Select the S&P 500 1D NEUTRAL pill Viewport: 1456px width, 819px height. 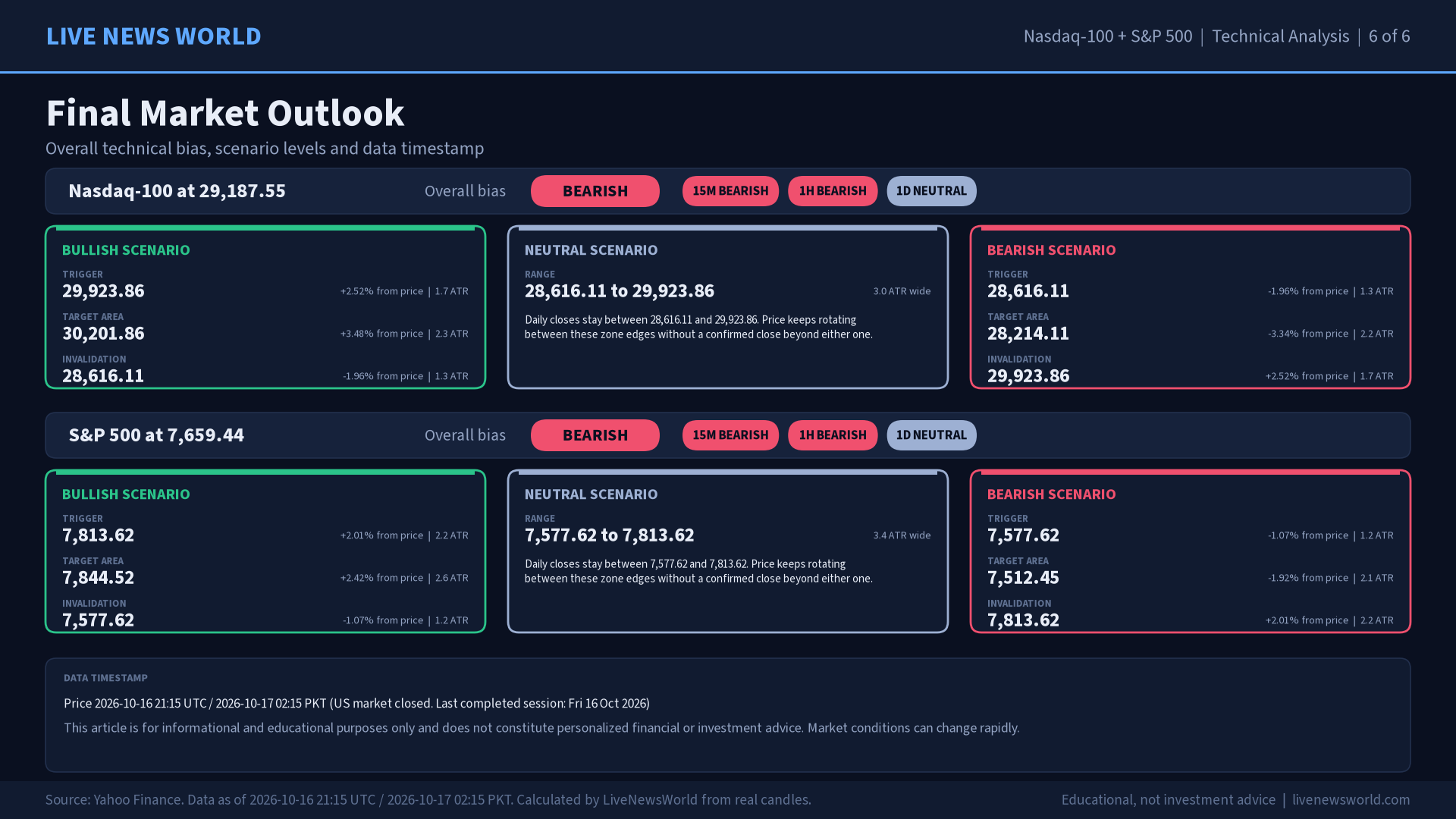click(x=931, y=435)
